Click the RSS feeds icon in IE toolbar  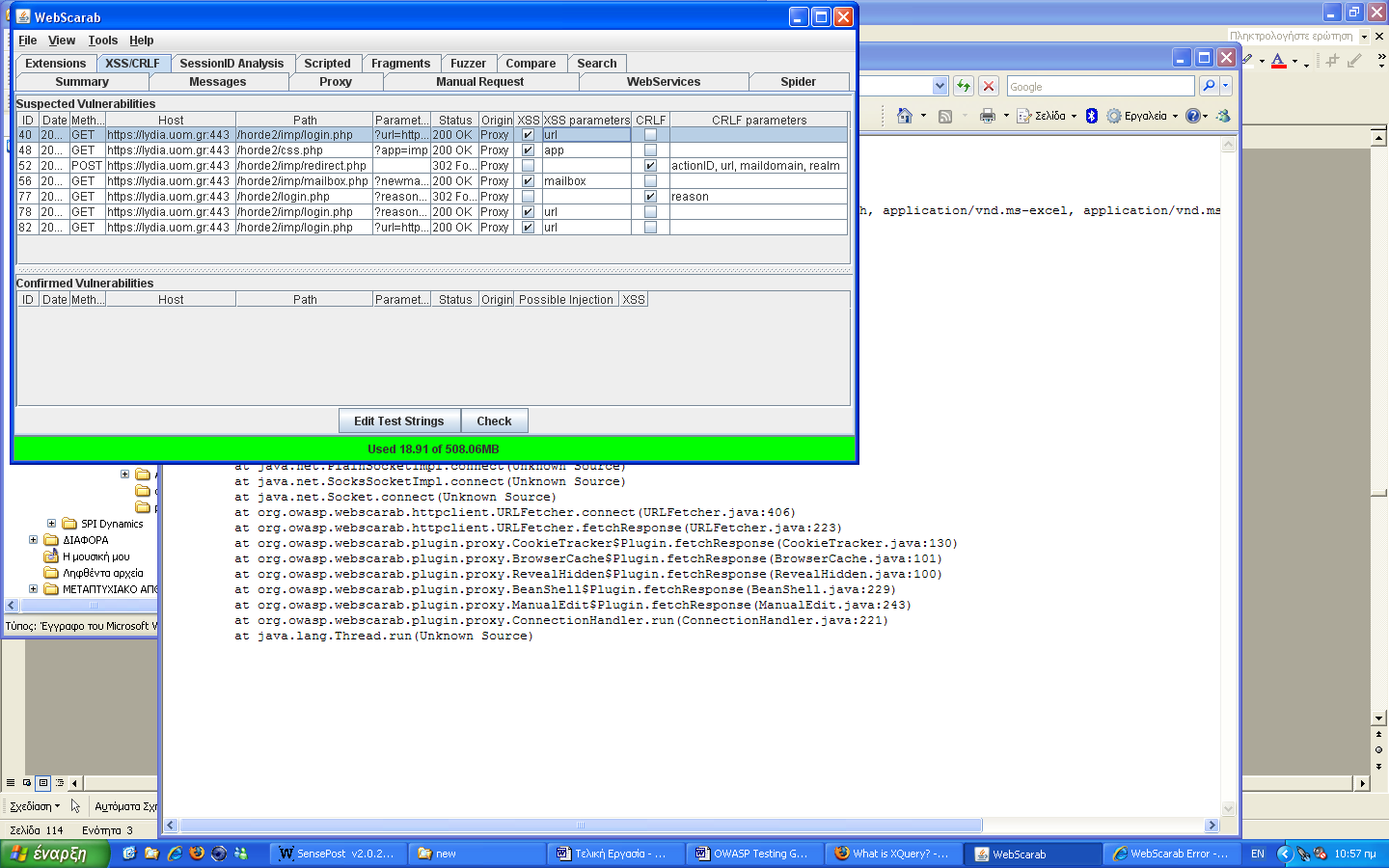945,116
